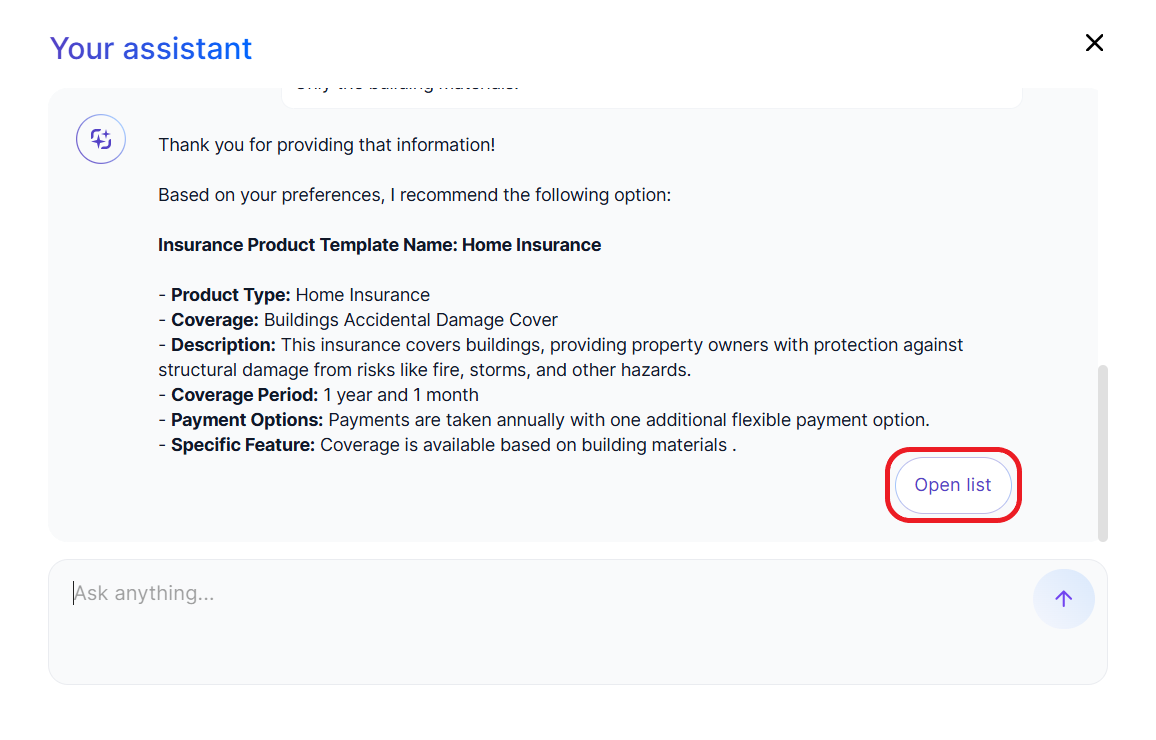The height and width of the screenshot is (740, 1156).
Task: Click the Product Type label
Action: coord(231,295)
